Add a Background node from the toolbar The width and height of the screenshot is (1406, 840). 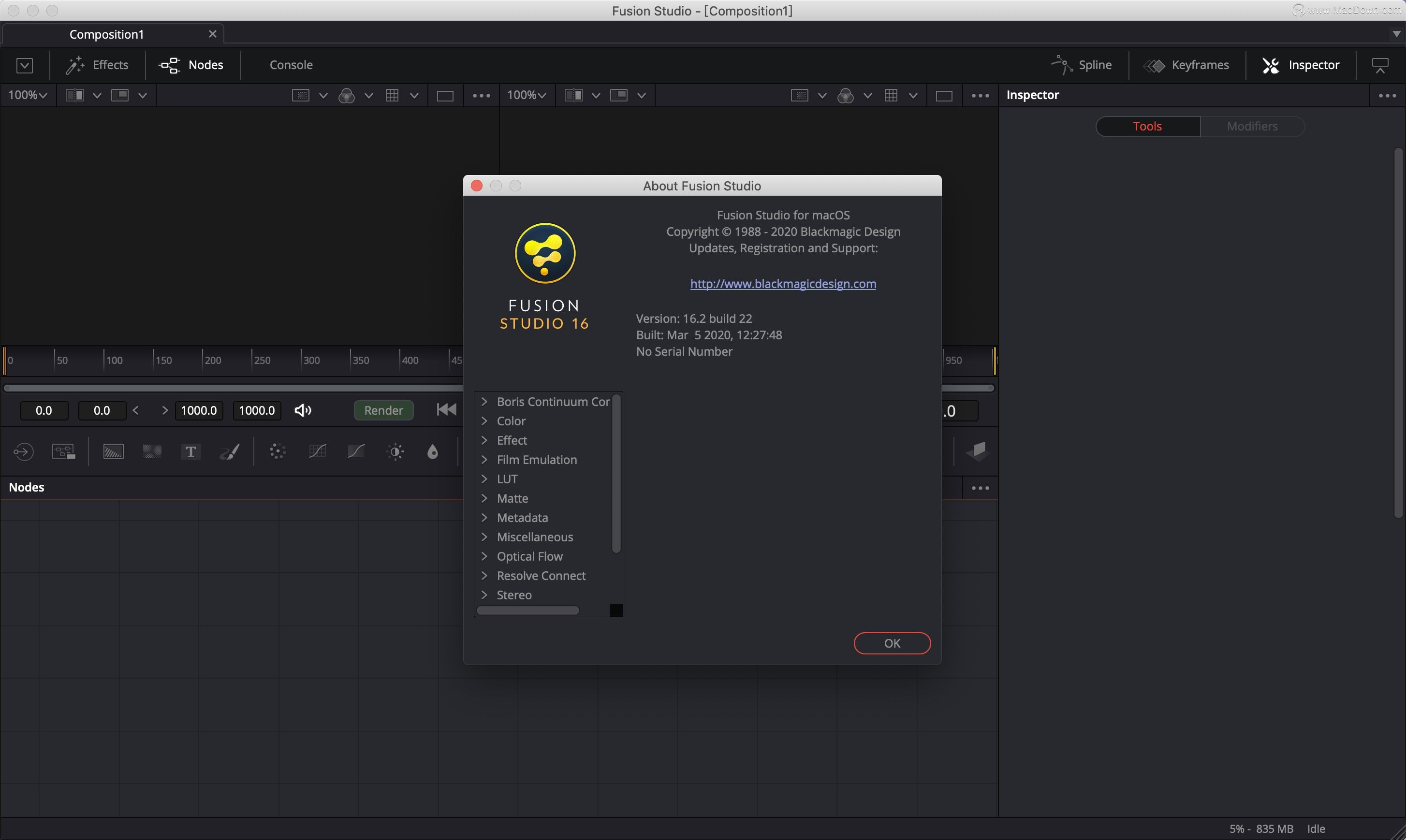tap(113, 452)
